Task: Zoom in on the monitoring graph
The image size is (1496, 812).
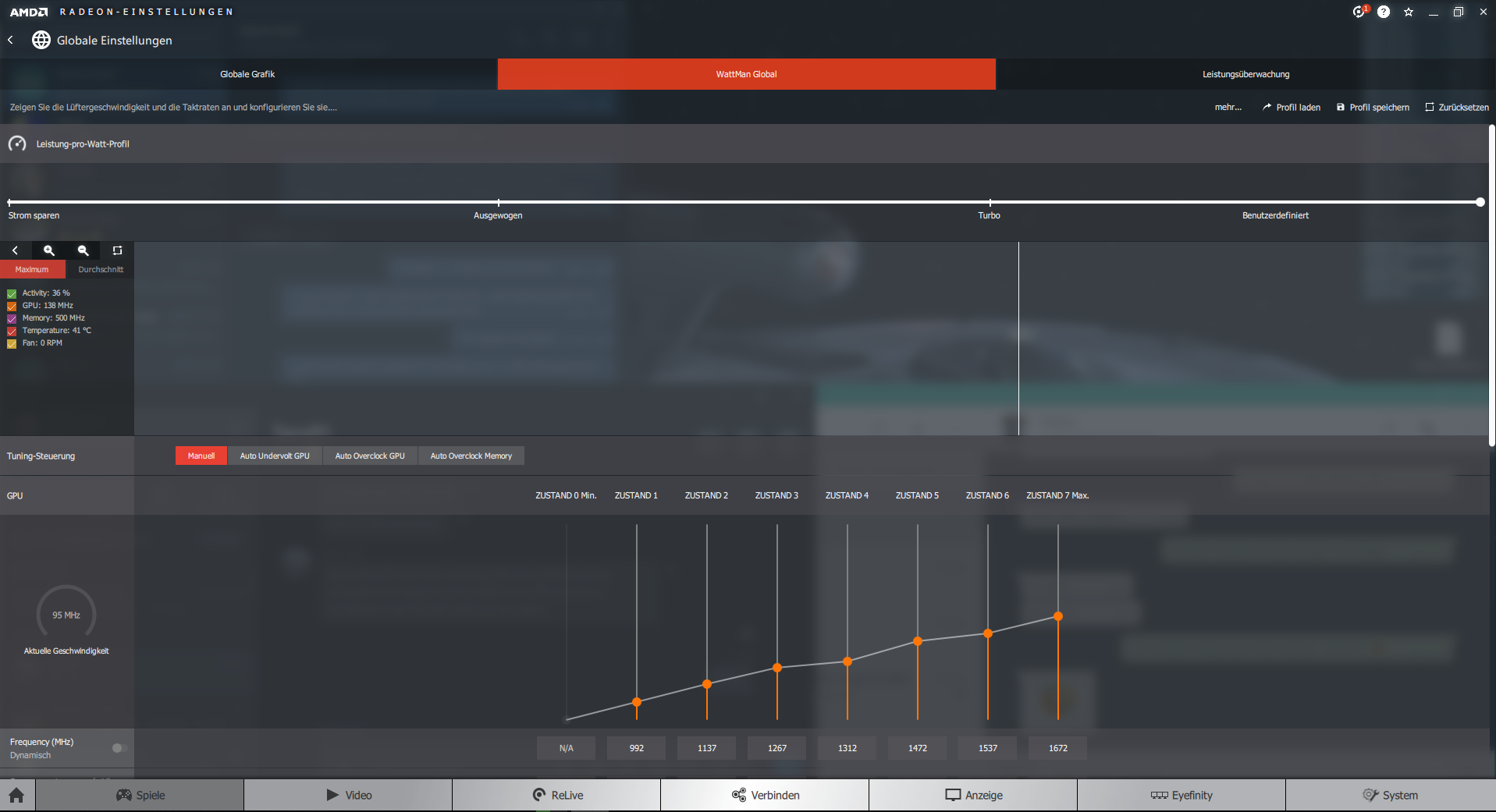Action: [49, 250]
